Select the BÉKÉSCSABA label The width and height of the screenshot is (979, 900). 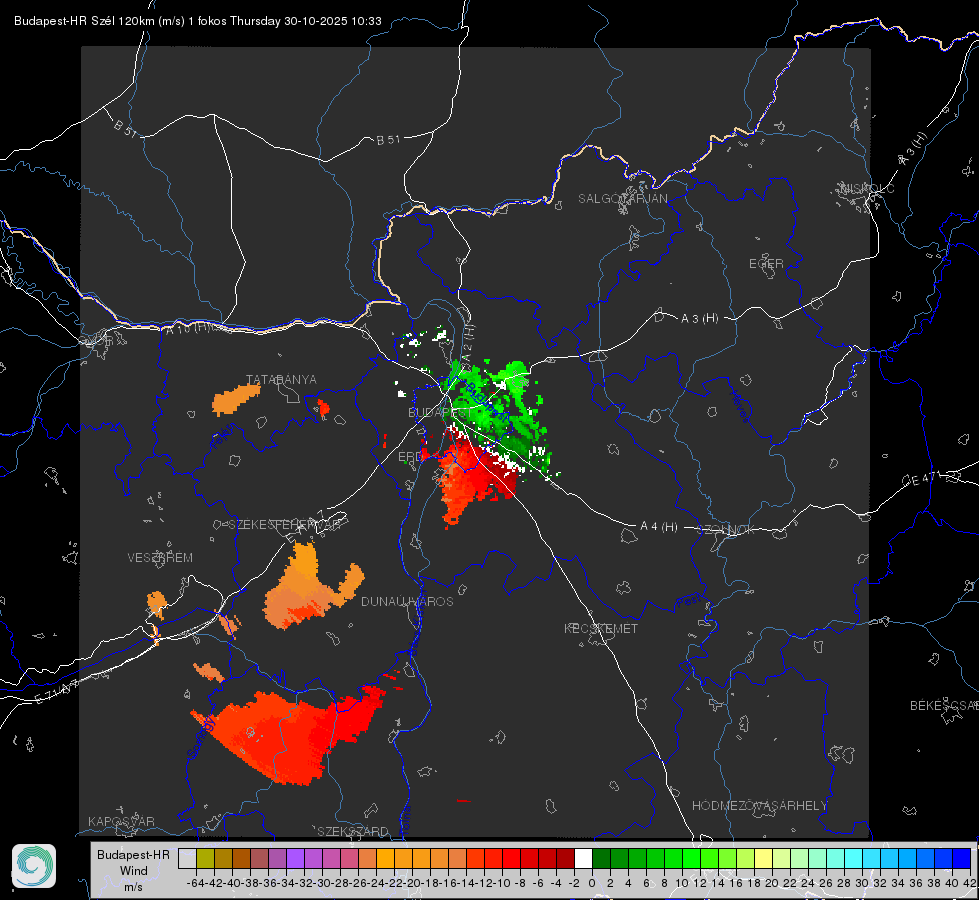tap(944, 705)
